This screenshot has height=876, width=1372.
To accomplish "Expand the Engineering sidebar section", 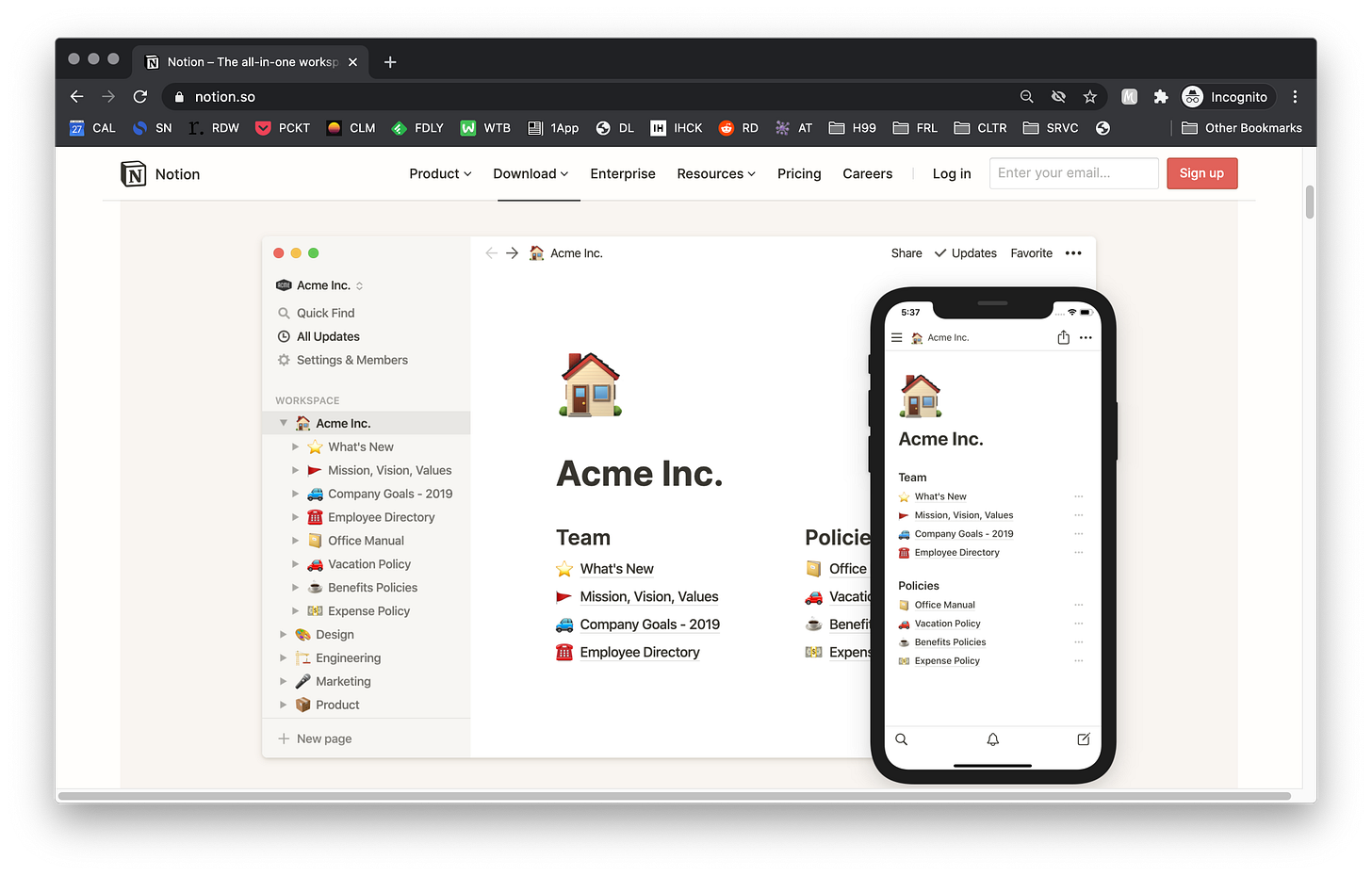I will [283, 658].
